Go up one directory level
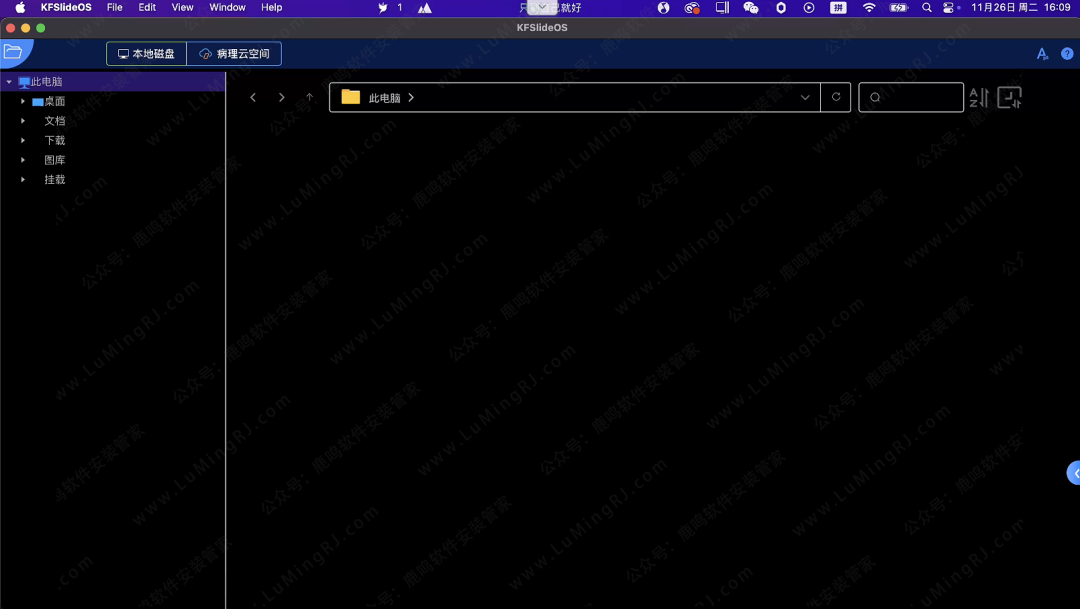Screen dimensions: 1080x609 pos(310,97)
